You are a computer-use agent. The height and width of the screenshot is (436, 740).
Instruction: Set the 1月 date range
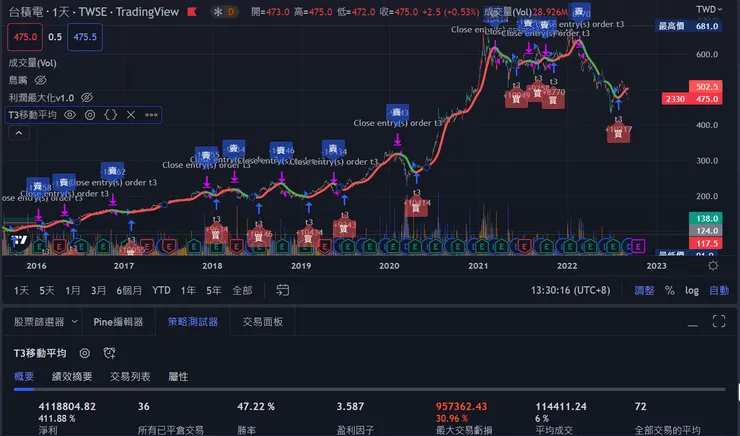[73, 290]
